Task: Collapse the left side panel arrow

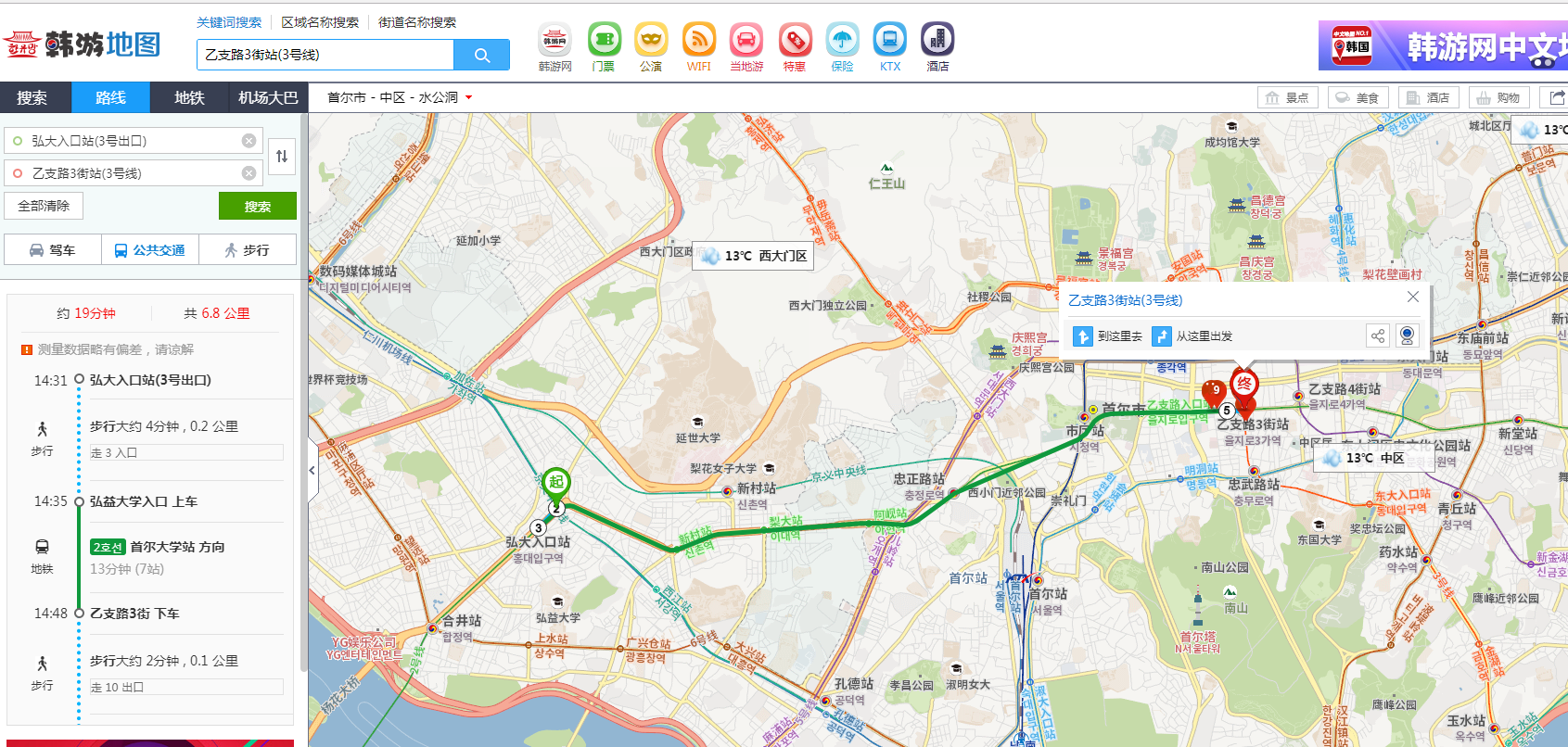Action: coord(312,471)
